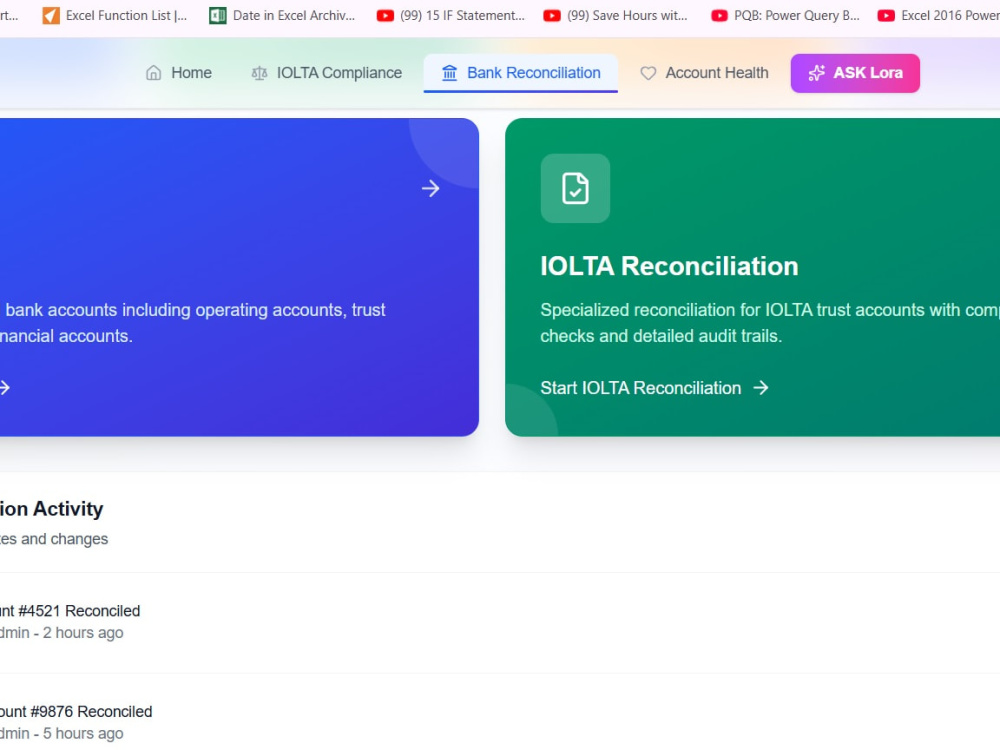
Task: Click the YouTube icon beside PQB Power Query
Action: pos(719,15)
